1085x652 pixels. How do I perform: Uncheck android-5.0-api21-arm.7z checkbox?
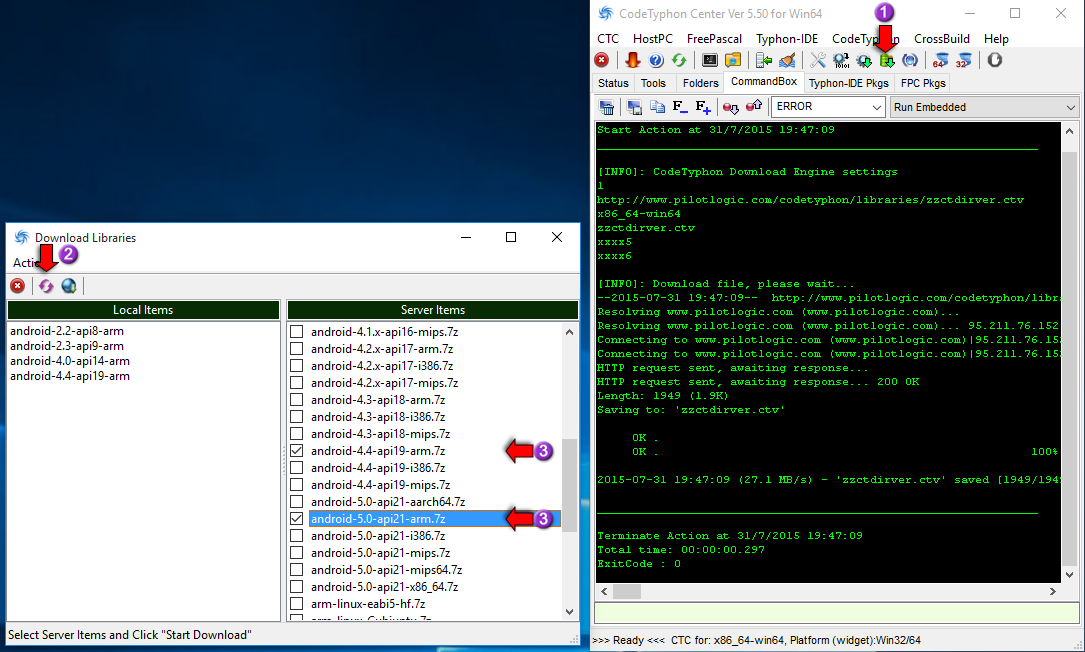[297, 518]
